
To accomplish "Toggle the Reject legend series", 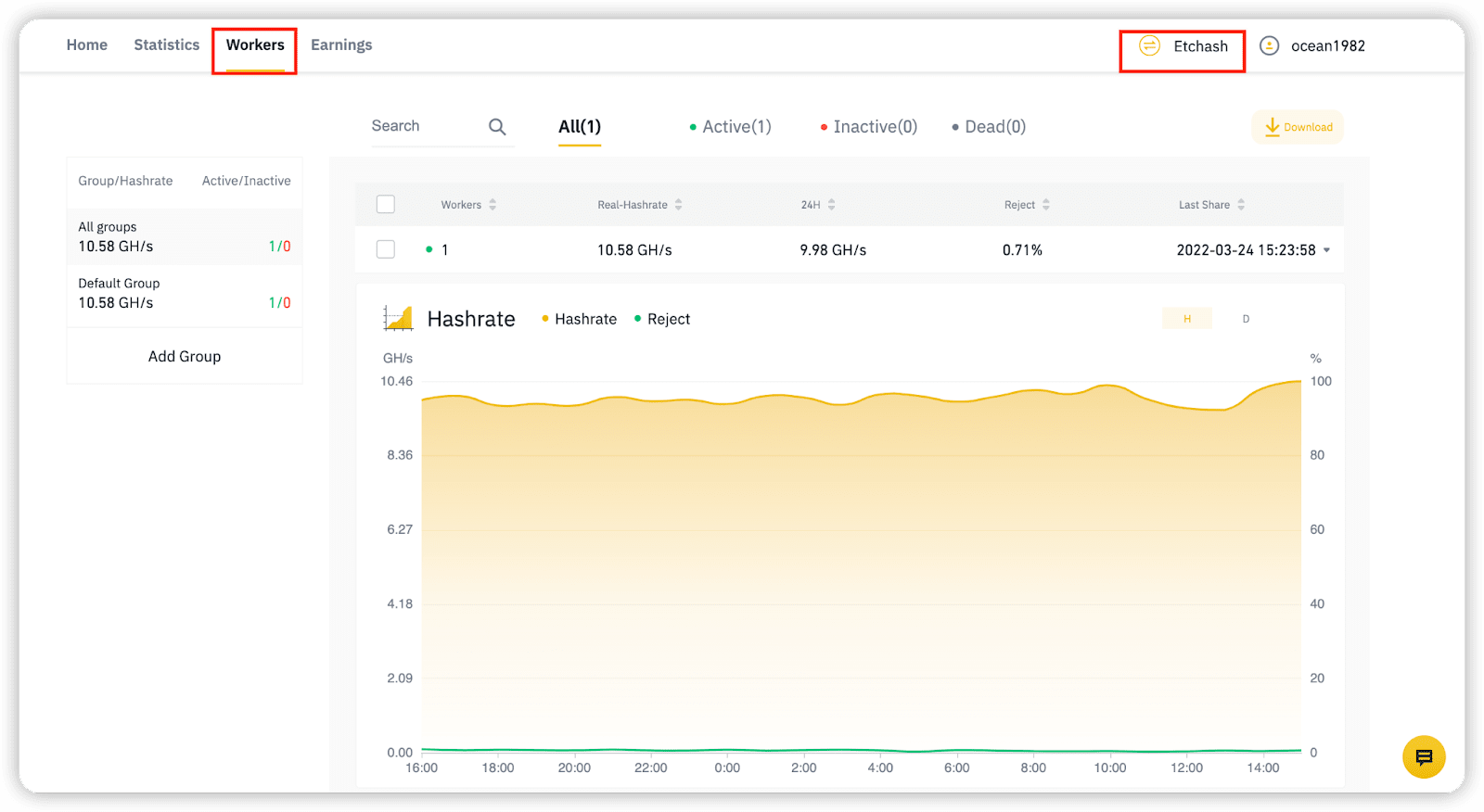I will tap(662, 319).
